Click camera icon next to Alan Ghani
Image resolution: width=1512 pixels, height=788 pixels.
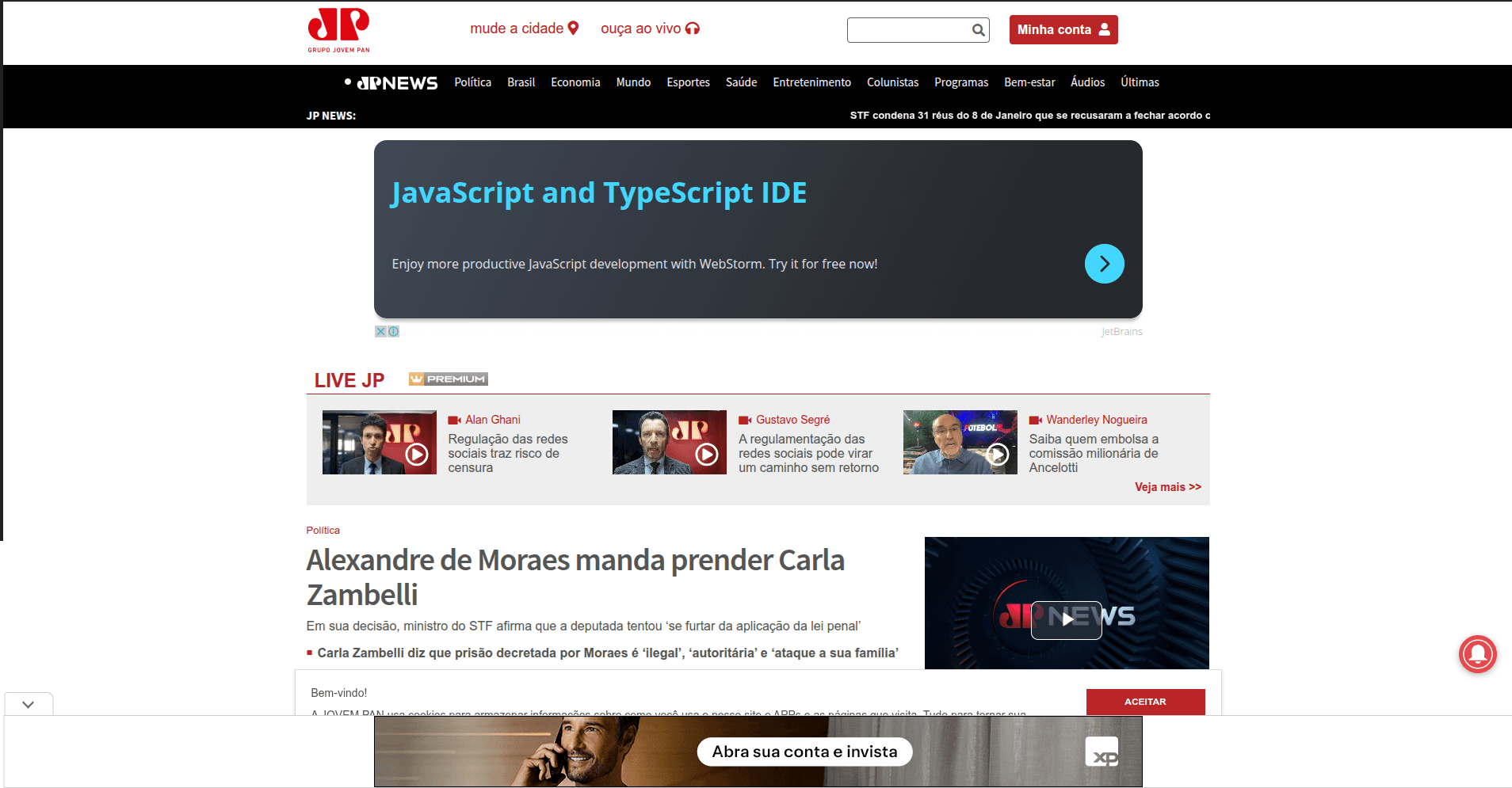click(454, 421)
